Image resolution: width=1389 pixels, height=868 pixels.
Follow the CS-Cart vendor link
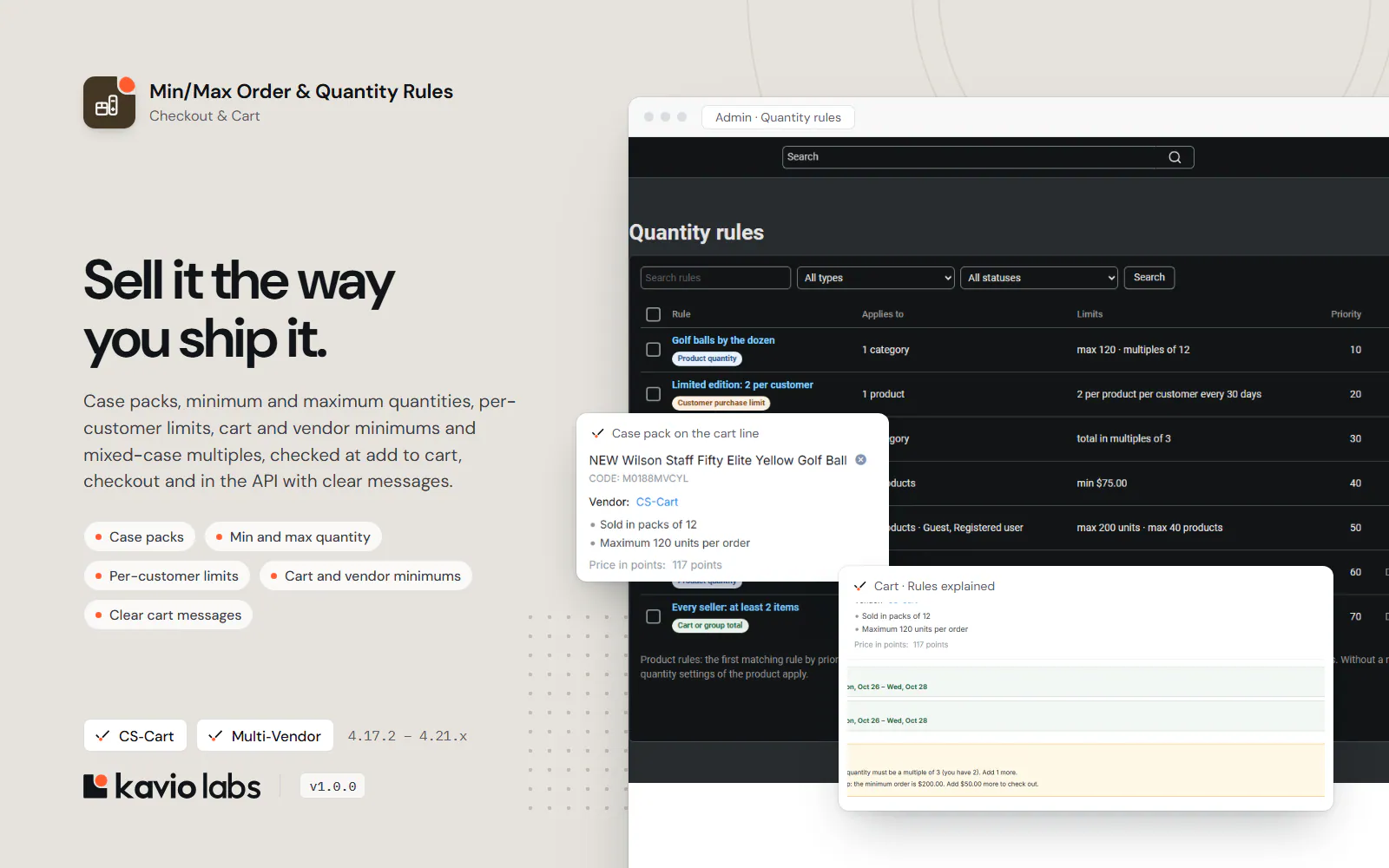click(x=657, y=502)
